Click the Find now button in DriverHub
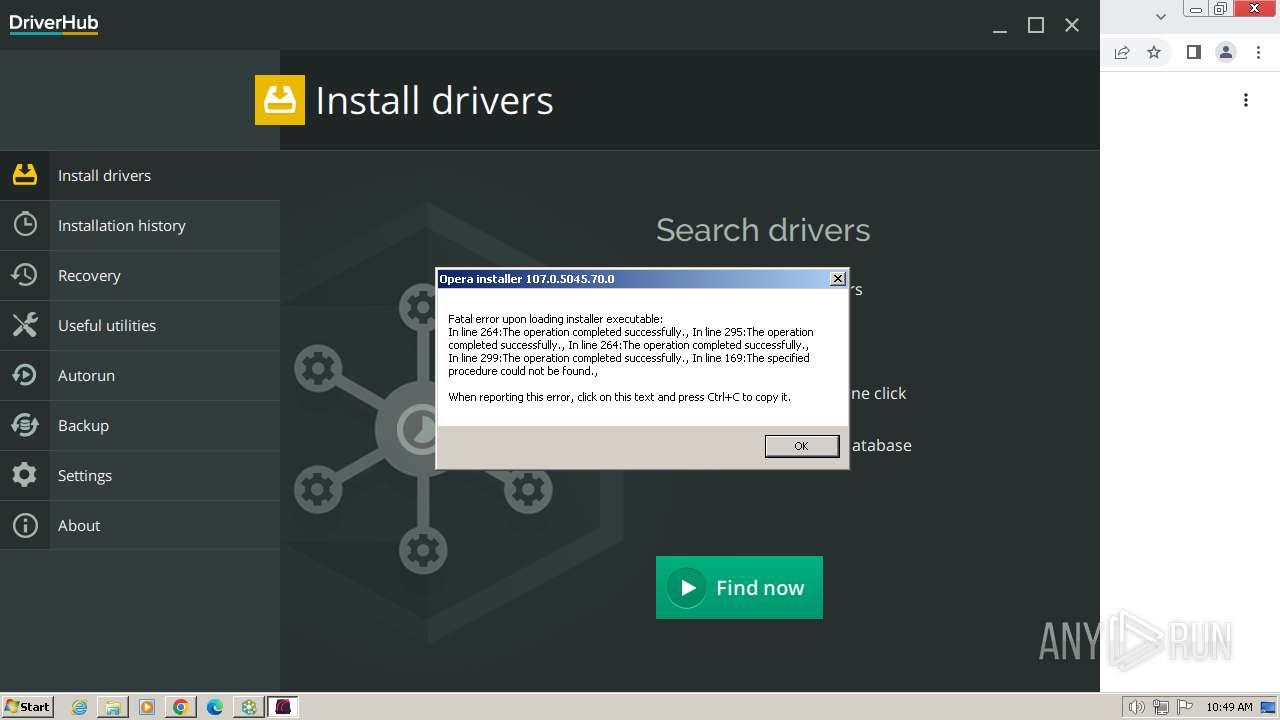The height and width of the screenshot is (720, 1280). pyautogui.click(x=739, y=587)
